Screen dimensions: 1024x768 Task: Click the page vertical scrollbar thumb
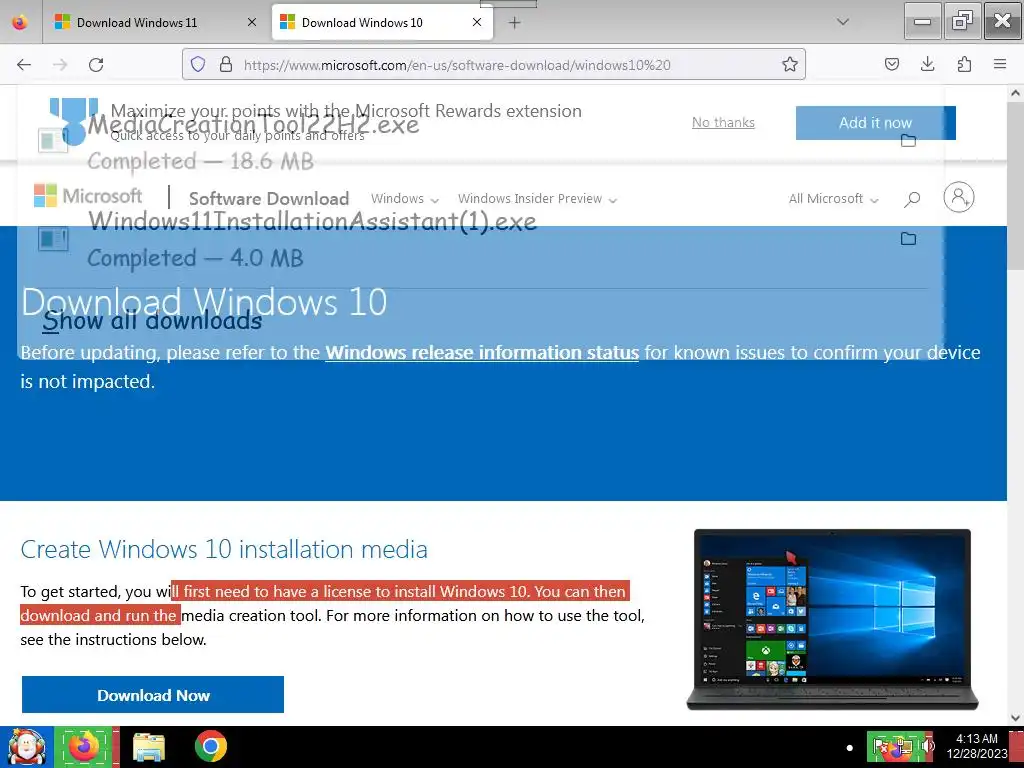[1015, 186]
